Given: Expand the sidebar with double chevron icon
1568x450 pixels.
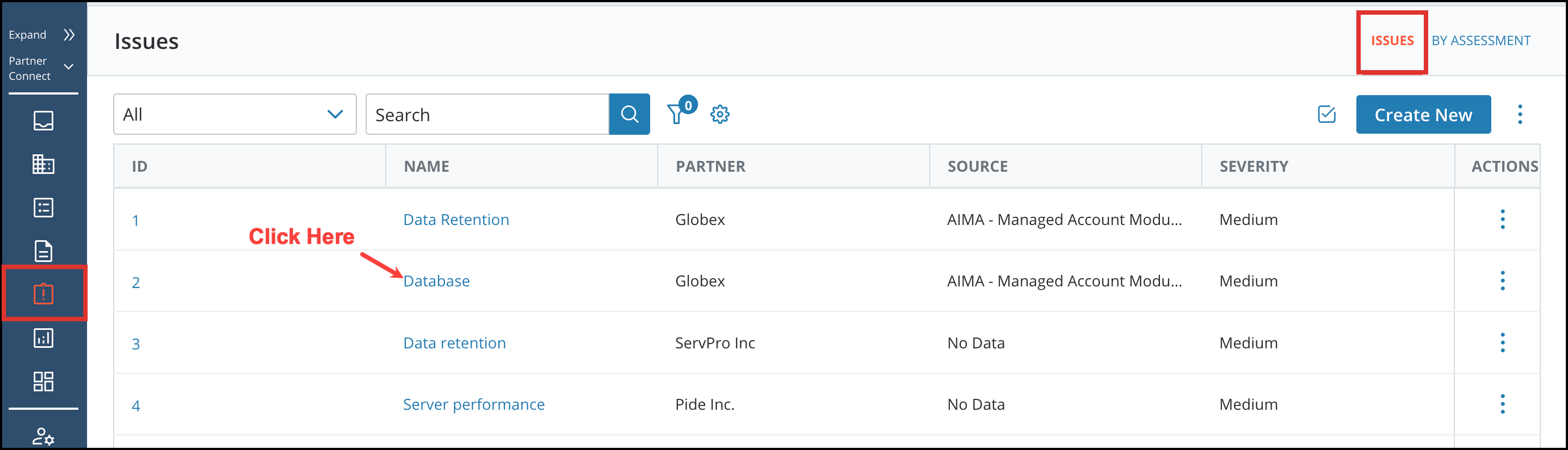Looking at the screenshot, I should pos(69,35).
